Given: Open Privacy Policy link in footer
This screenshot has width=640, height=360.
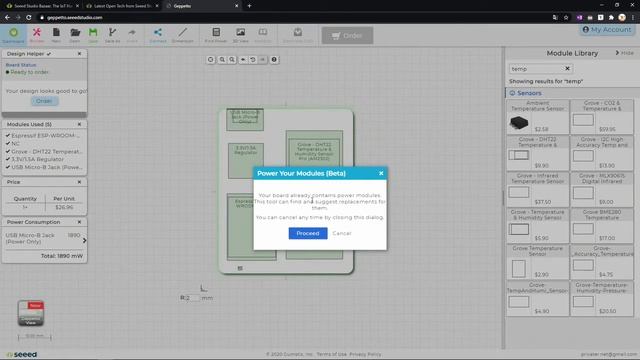Looking at the screenshot, I should 365,354.
